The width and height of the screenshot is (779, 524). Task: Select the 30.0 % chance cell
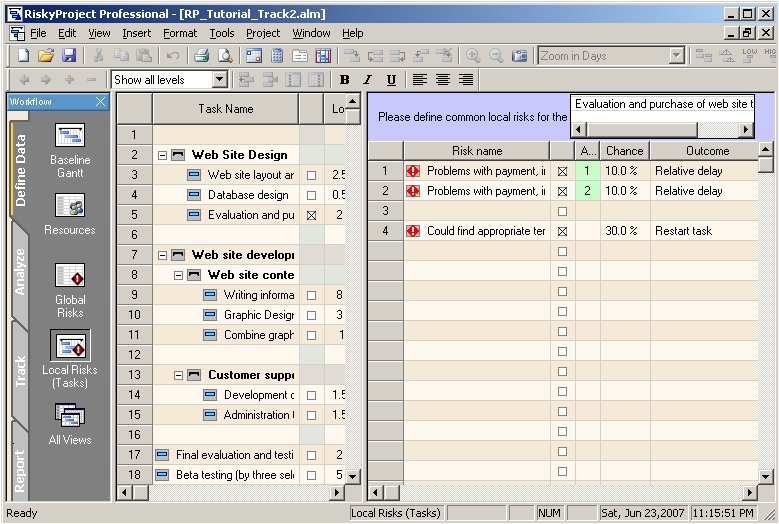point(625,231)
